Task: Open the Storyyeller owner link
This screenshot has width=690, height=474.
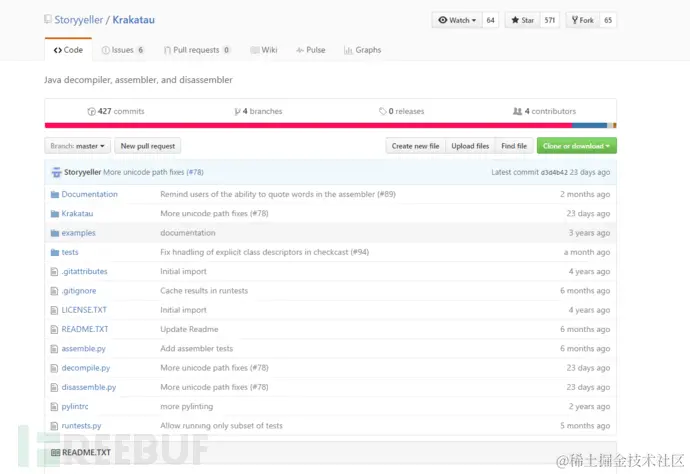Action: 79,20
